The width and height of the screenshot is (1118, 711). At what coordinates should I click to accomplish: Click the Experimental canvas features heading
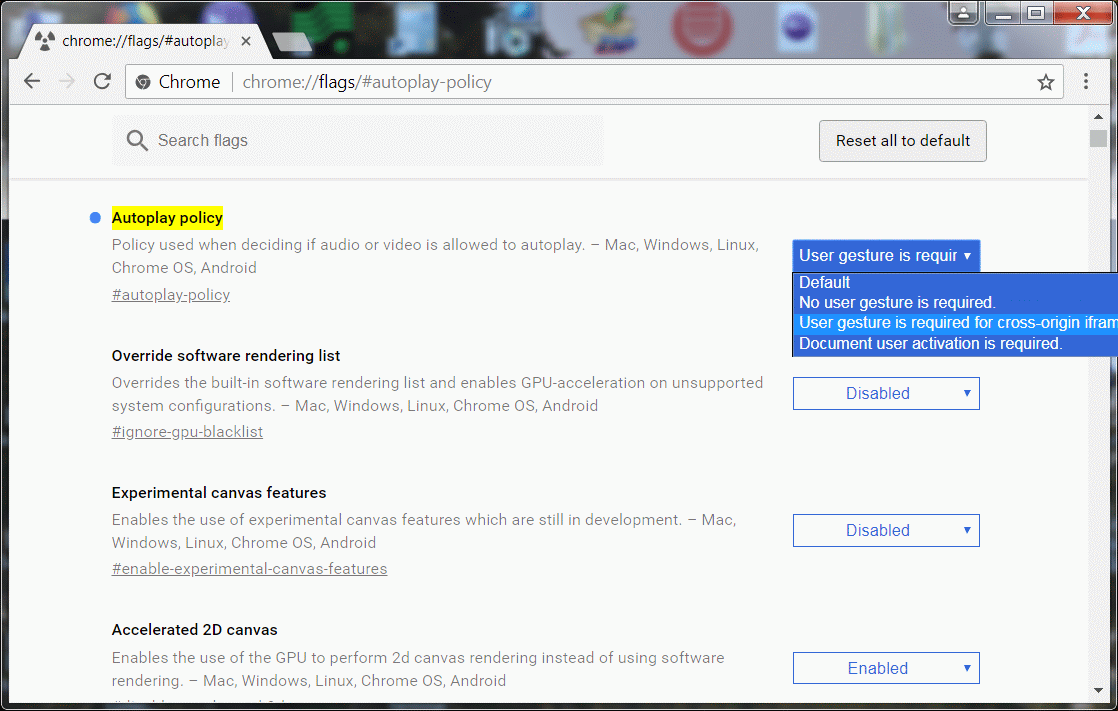click(219, 492)
